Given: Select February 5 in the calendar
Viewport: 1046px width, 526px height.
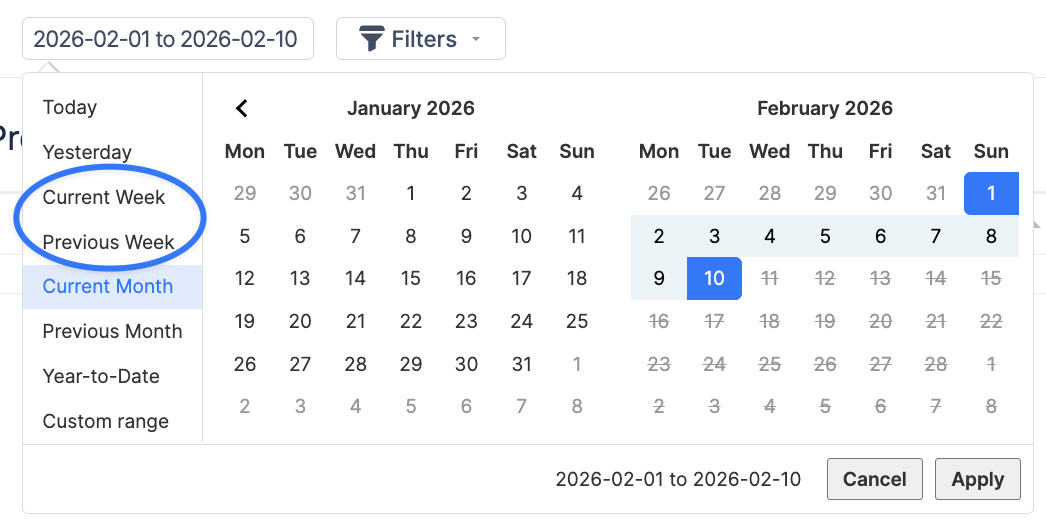Looking at the screenshot, I should click(825, 237).
